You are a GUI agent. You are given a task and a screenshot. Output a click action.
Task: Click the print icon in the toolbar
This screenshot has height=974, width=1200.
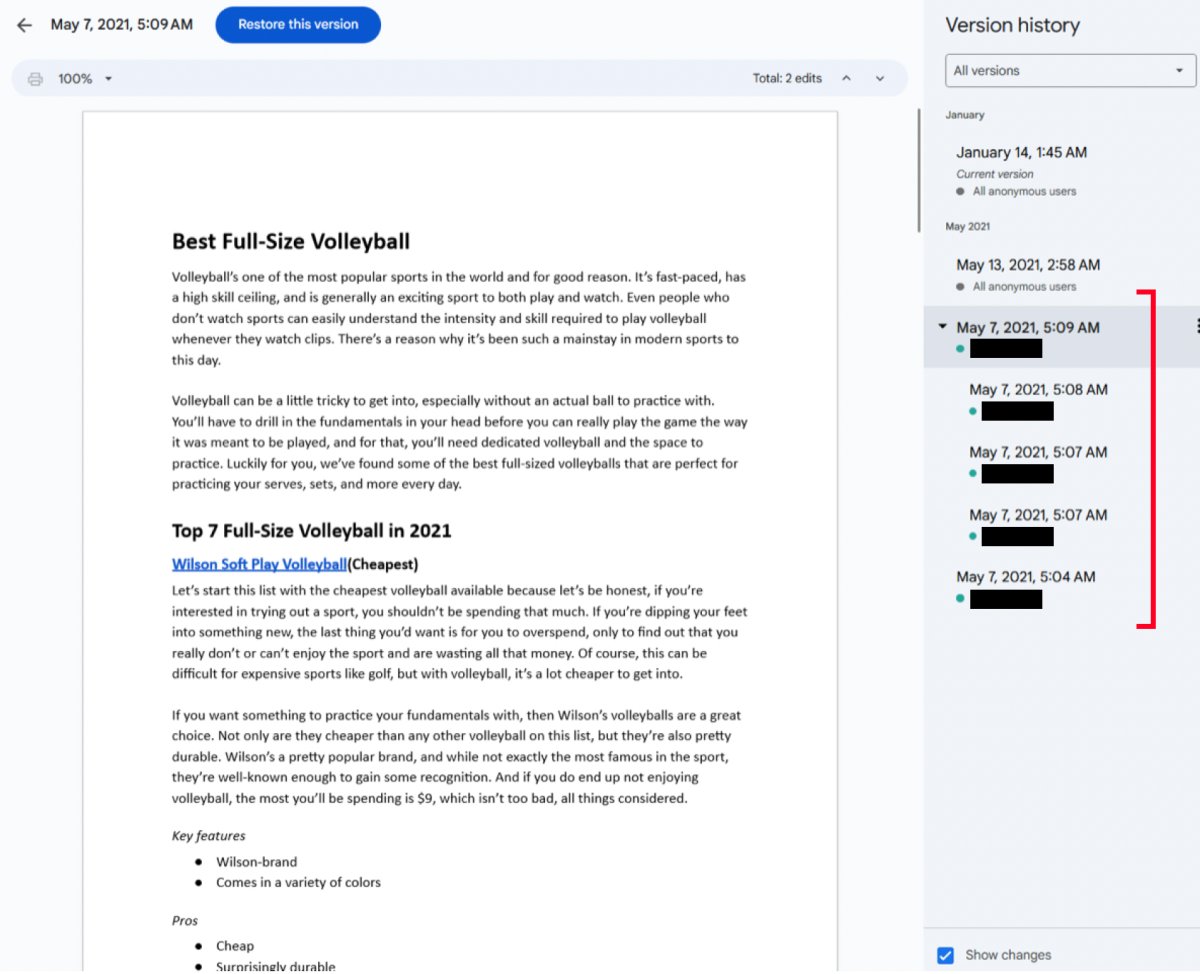tap(36, 79)
